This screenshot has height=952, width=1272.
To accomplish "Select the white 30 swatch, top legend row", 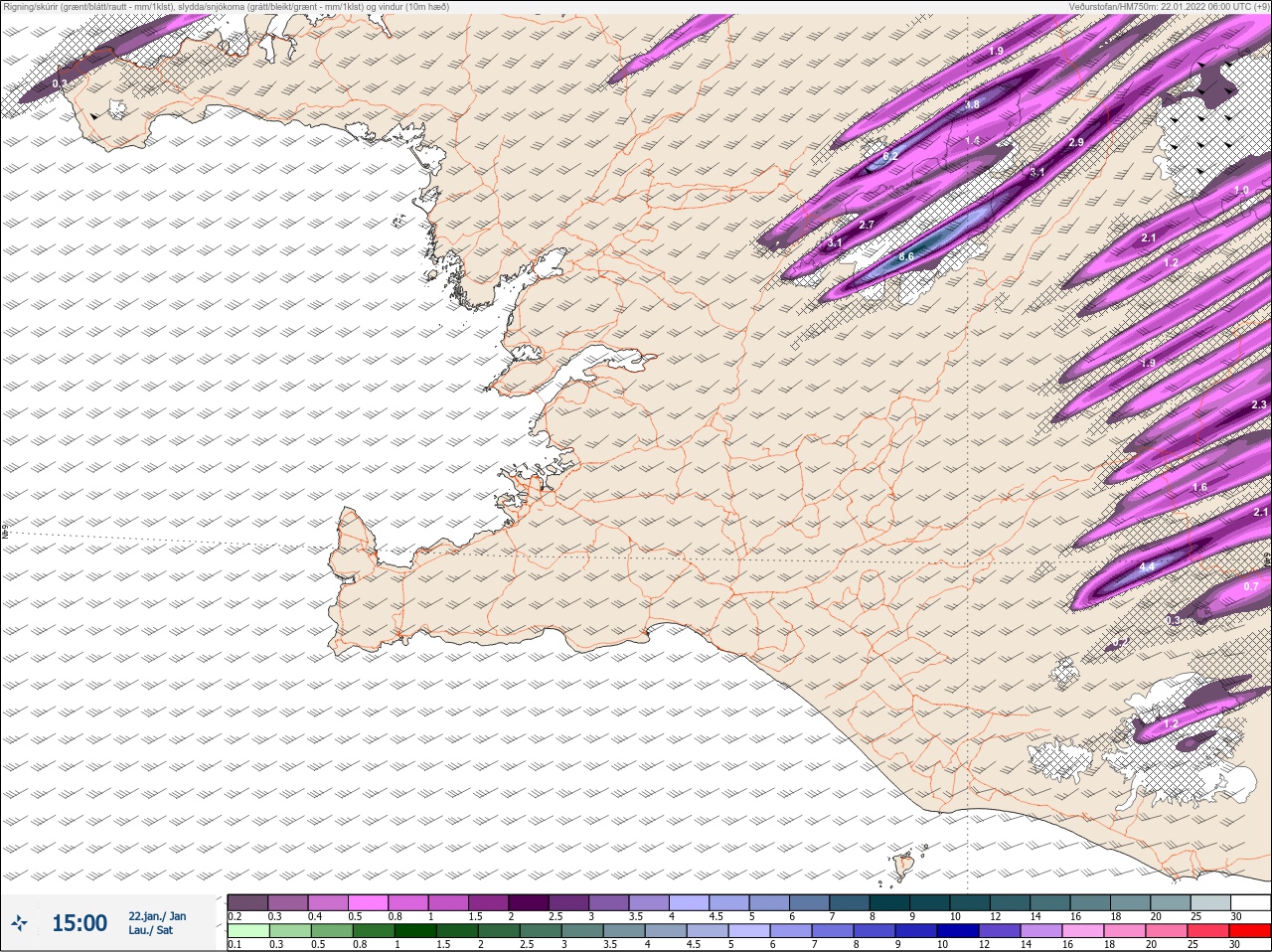I will 1250,902.
